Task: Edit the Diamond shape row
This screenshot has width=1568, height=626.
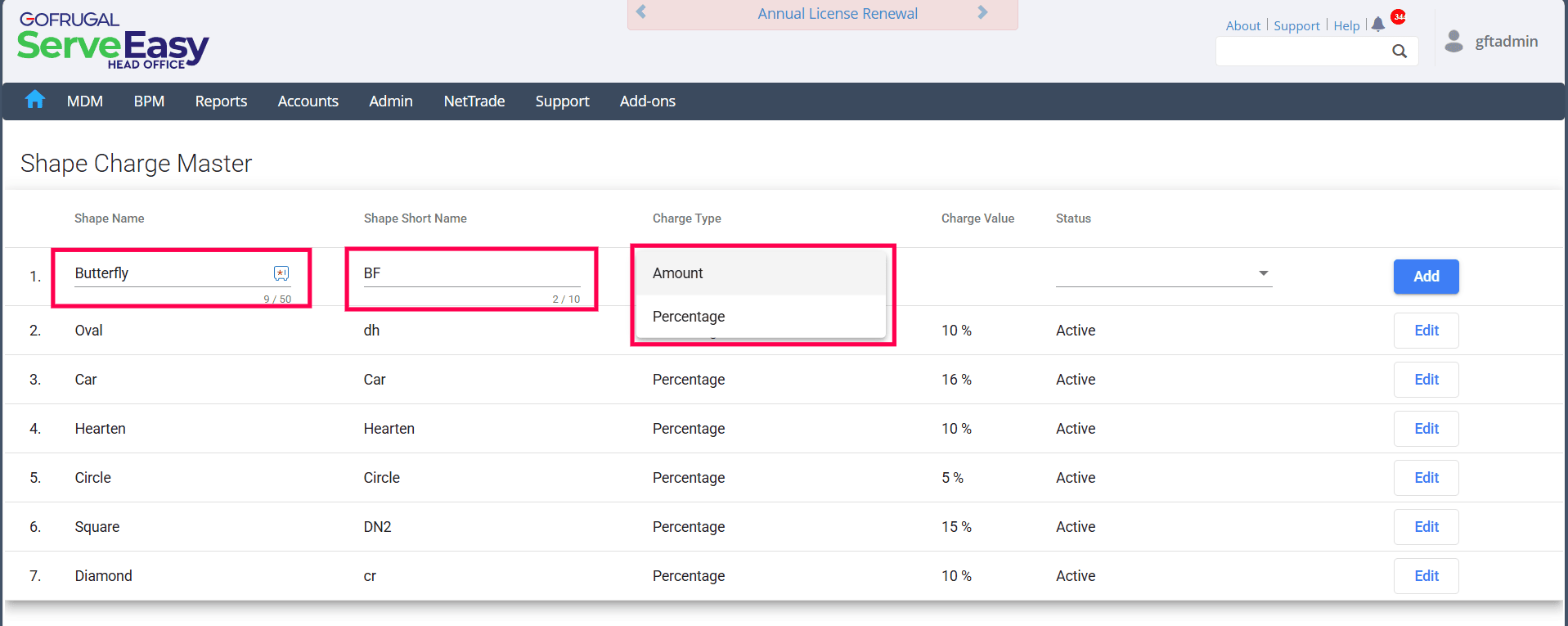Action: [x=1426, y=576]
